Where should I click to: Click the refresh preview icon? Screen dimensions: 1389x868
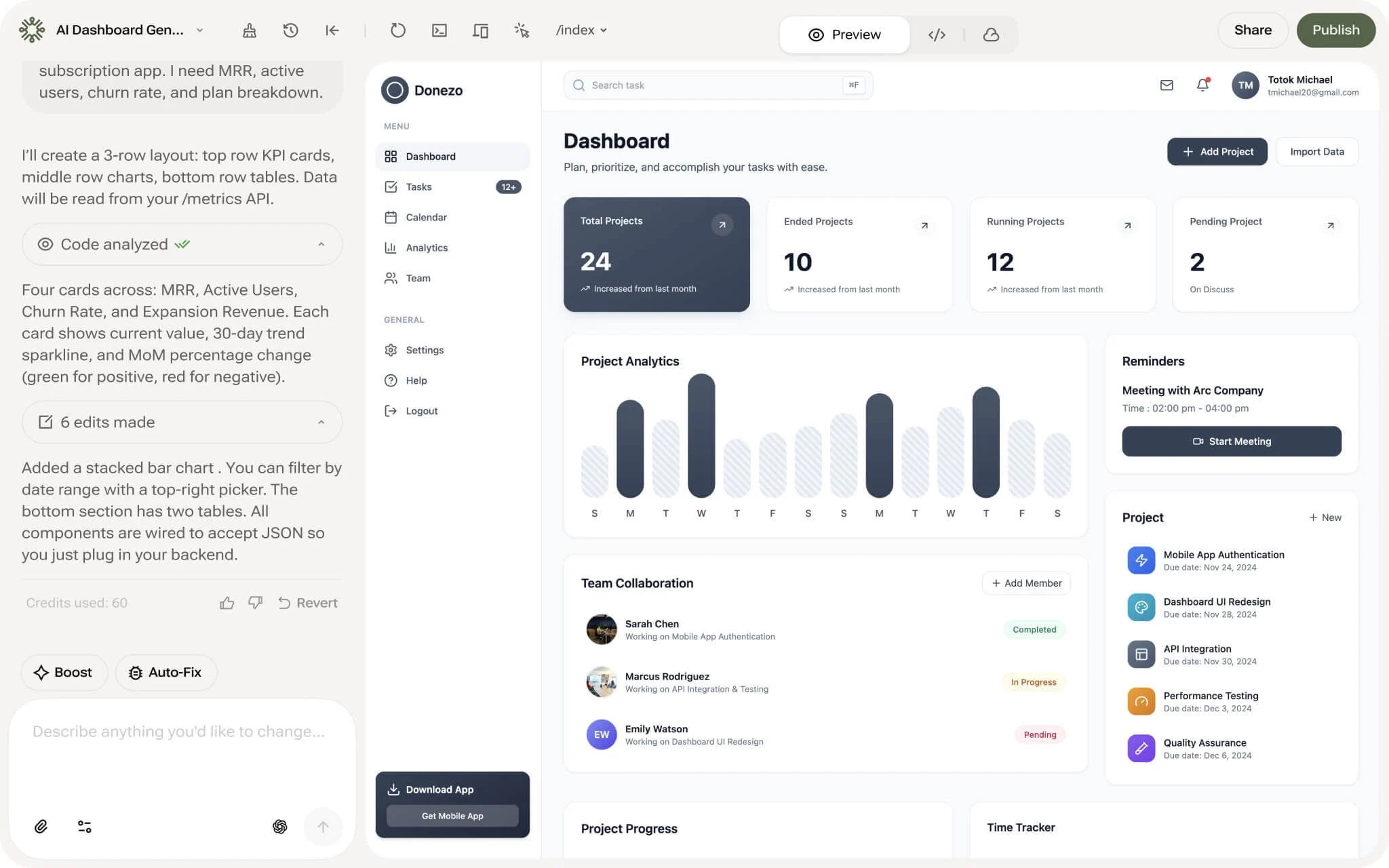[398, 30]
